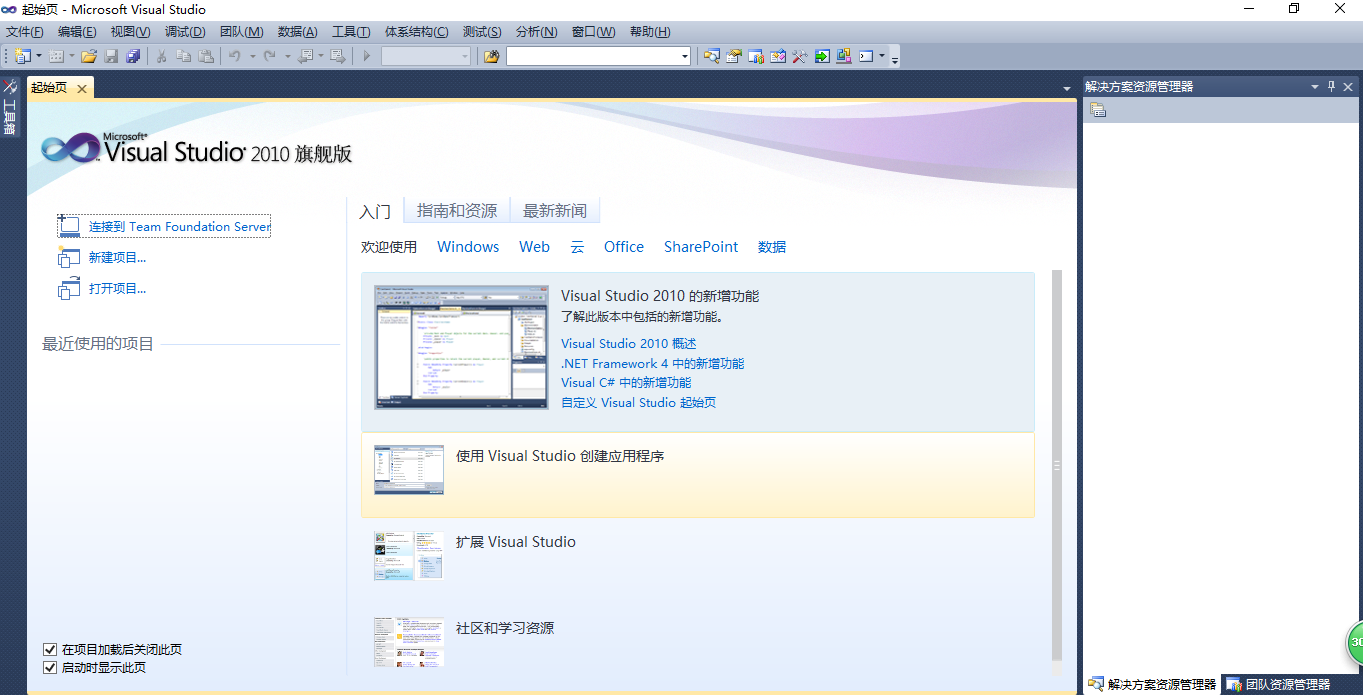The height and width of the screenshot is (695, 1363).
Task: Select the Paste icon on the toolbar
Action: [206, 56]
